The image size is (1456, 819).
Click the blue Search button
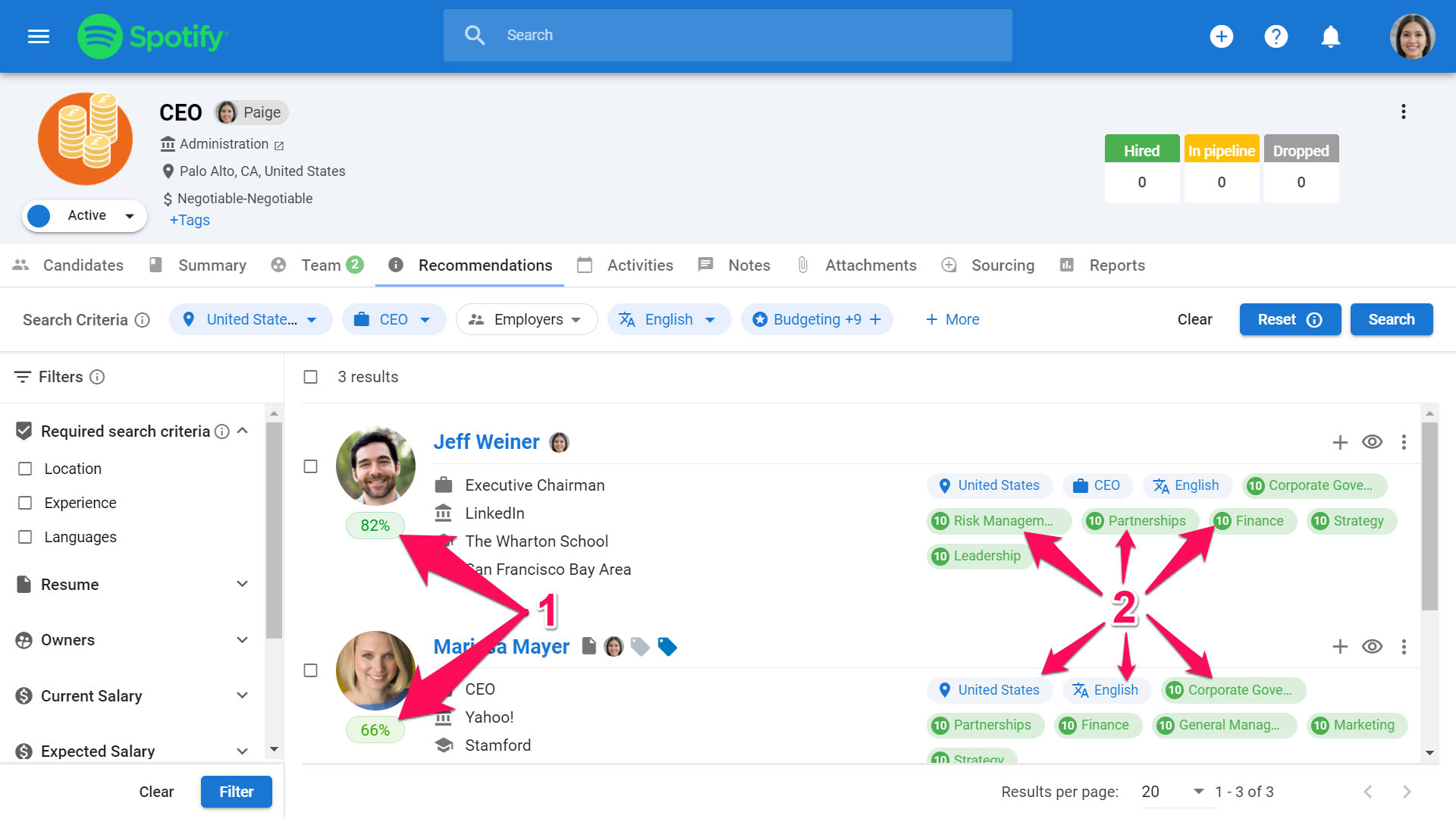(1391, 319)
